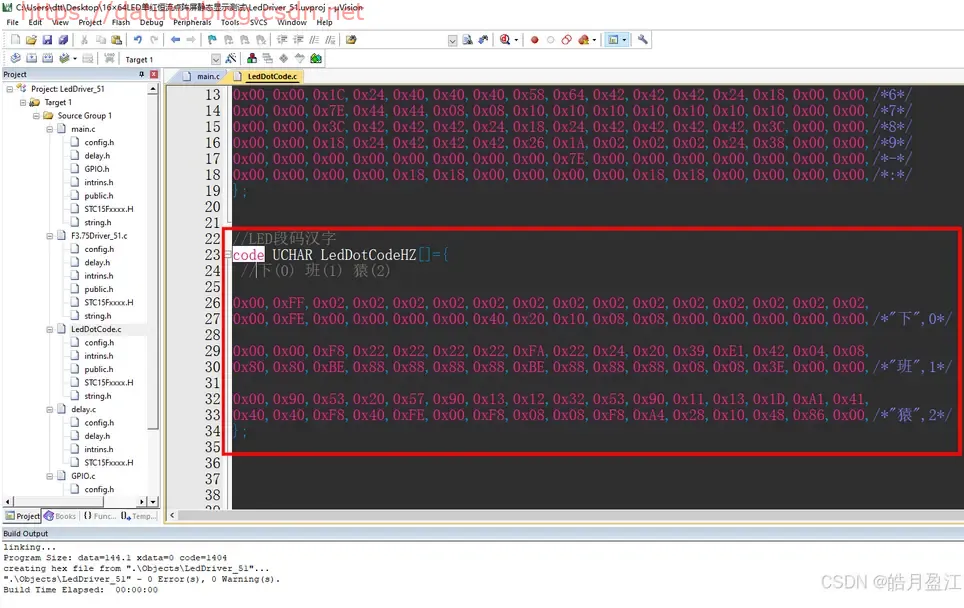Expand the window layout dropdown arrow
This screenshot has height=608, width=964.
[625, 39]
